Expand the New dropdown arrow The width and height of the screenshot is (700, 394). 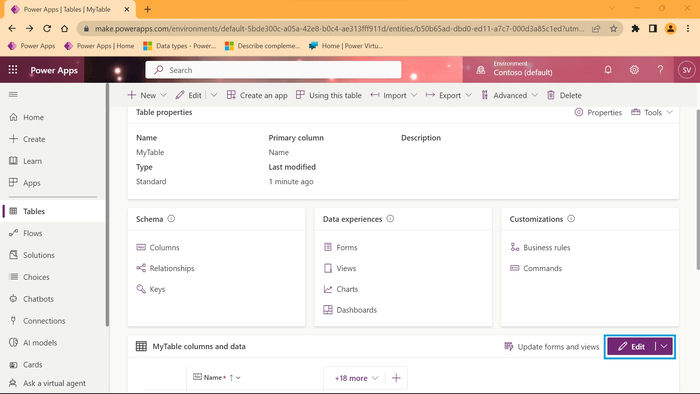point(163,95)
